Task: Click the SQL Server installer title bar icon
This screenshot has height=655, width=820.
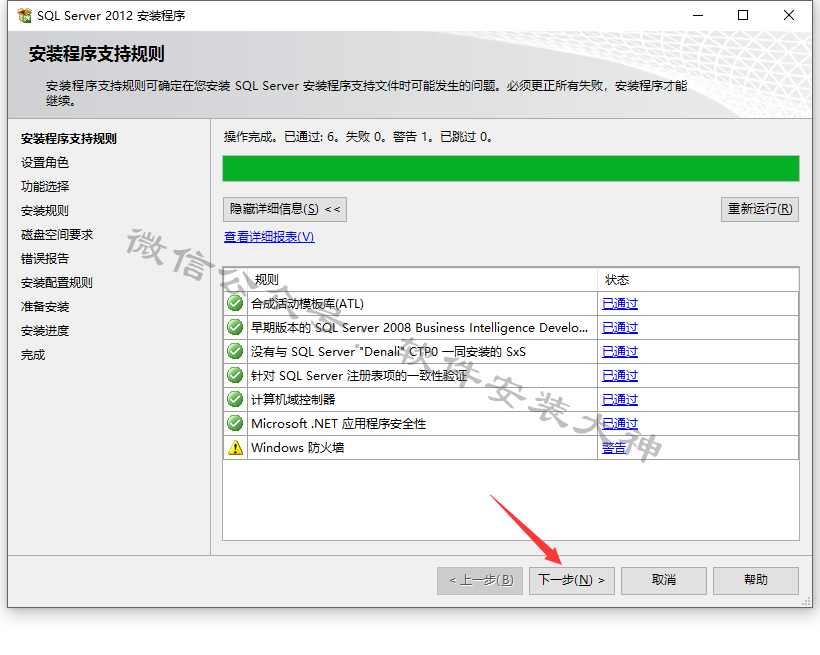Action: pyautogui.click(x=24, y=16)
